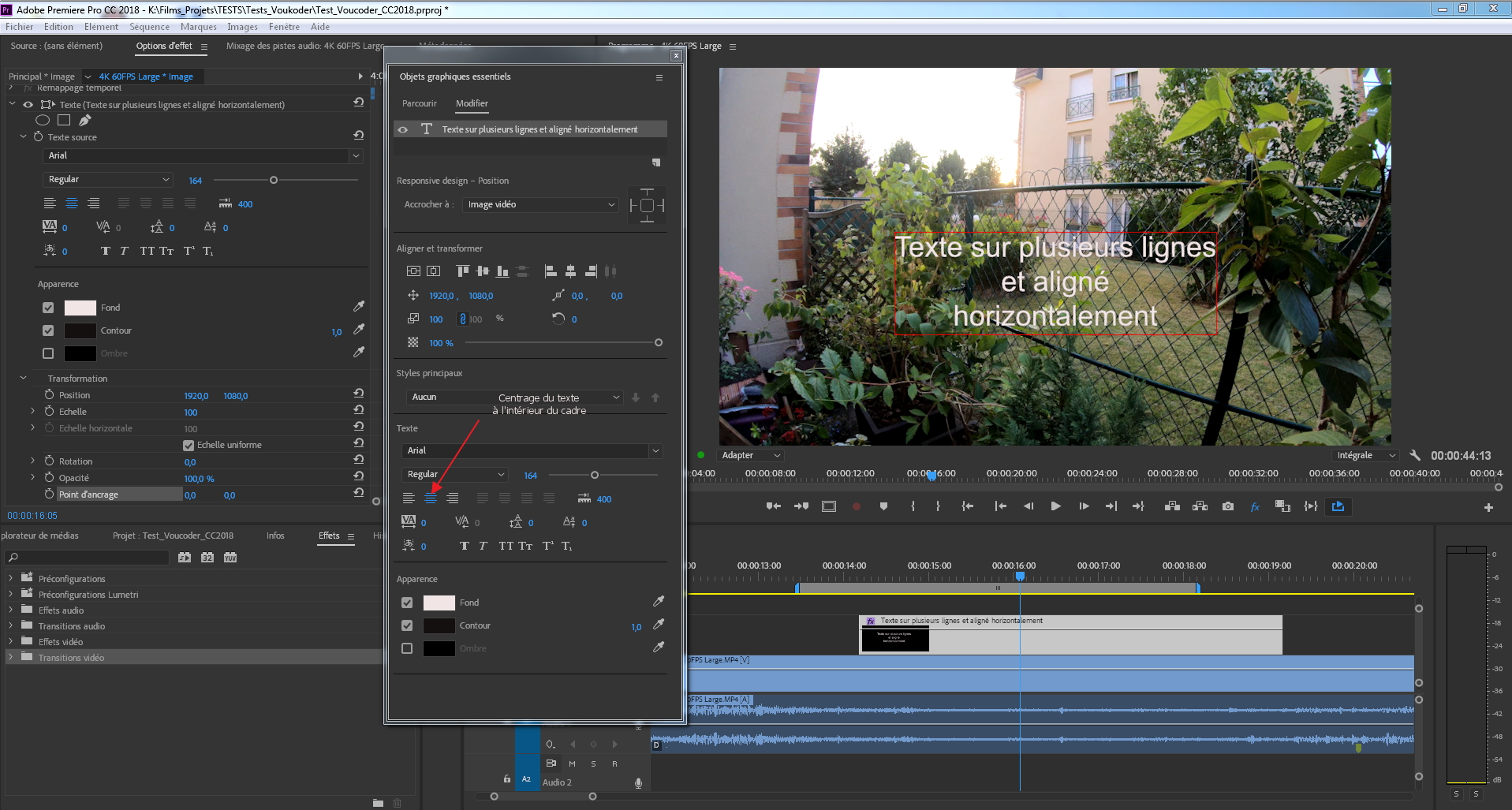Create new layer in Essential Graphics

[x=655, y=162]
